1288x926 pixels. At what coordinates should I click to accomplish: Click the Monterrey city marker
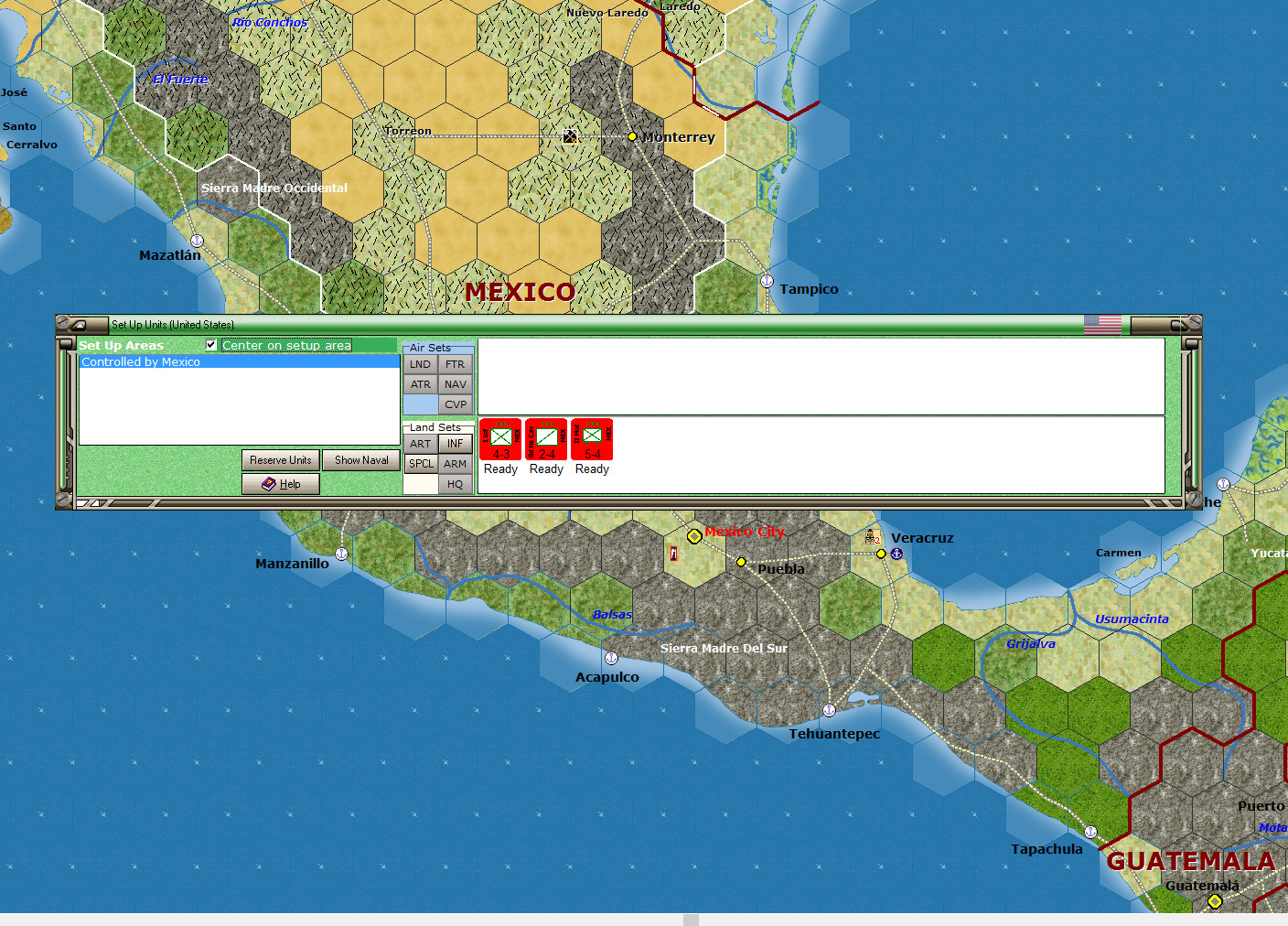tap(632, 136)
